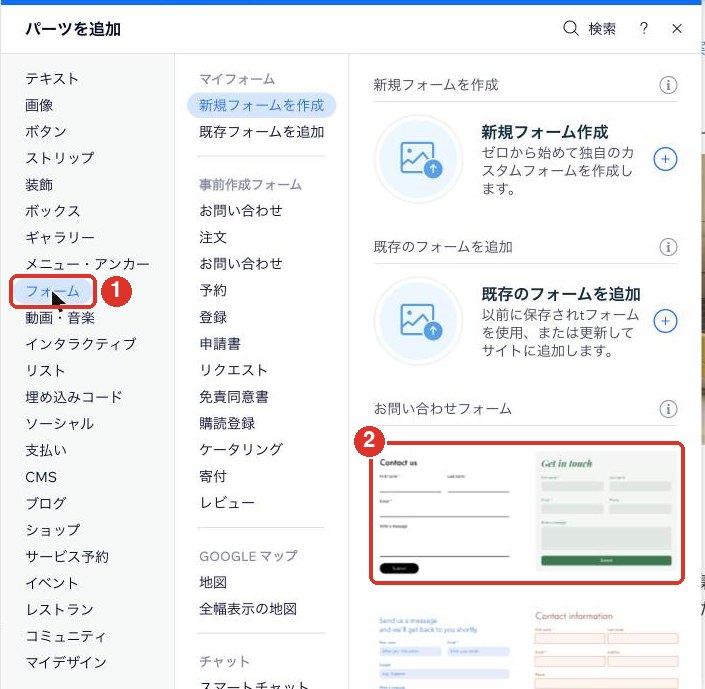Jump to ケータリング forms
The image size is (705, 689).
[x=241, y=449]
